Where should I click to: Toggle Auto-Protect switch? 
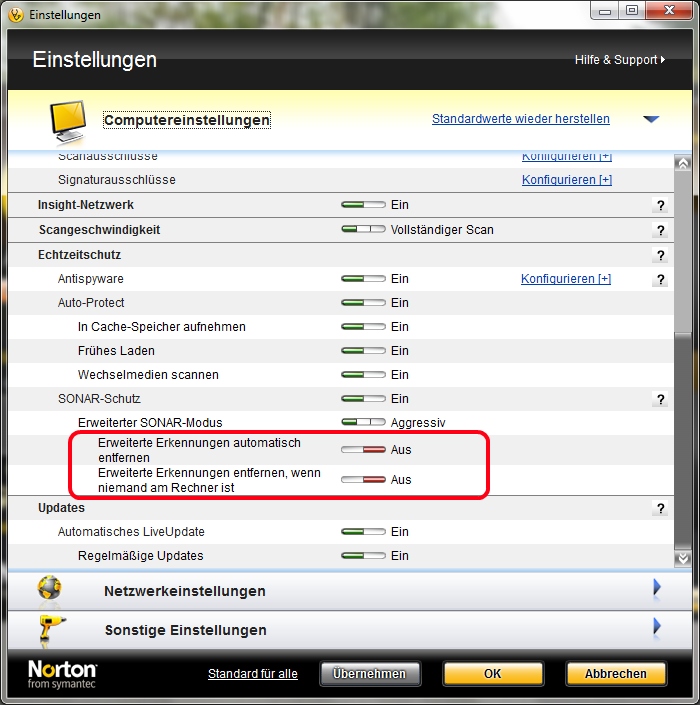pos(363,303)
